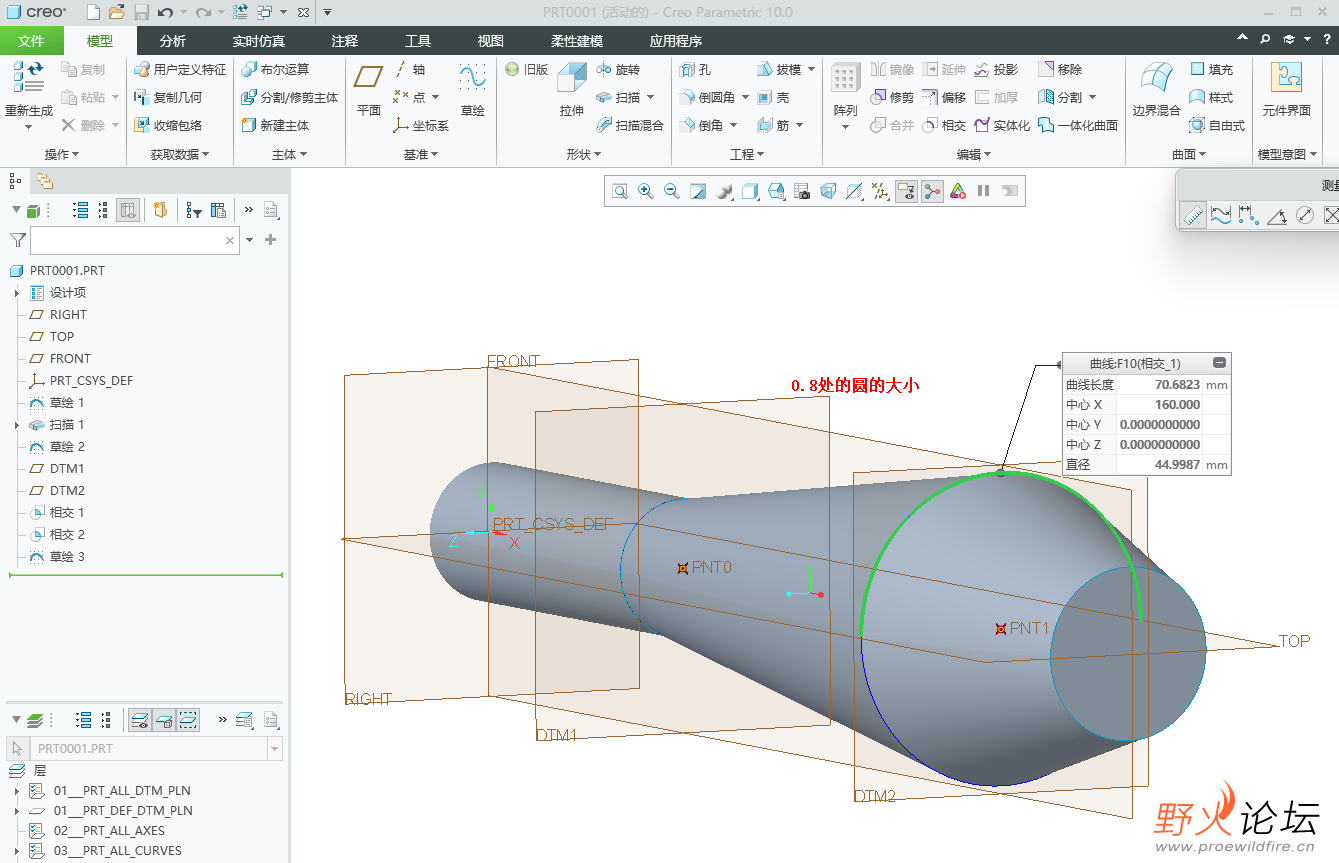The image size is (1339, 863).
Task: Toggle annotation display icon in graphics toolbar
Action: [906, 191]
